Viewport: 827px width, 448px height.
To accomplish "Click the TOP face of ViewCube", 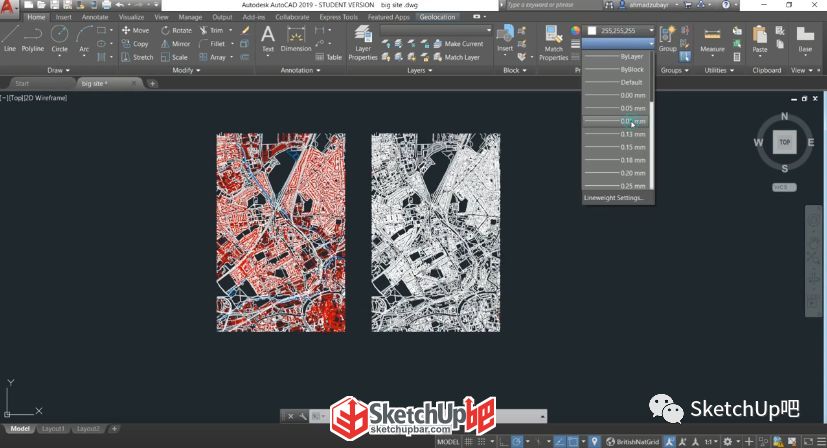I will (784, 142).
